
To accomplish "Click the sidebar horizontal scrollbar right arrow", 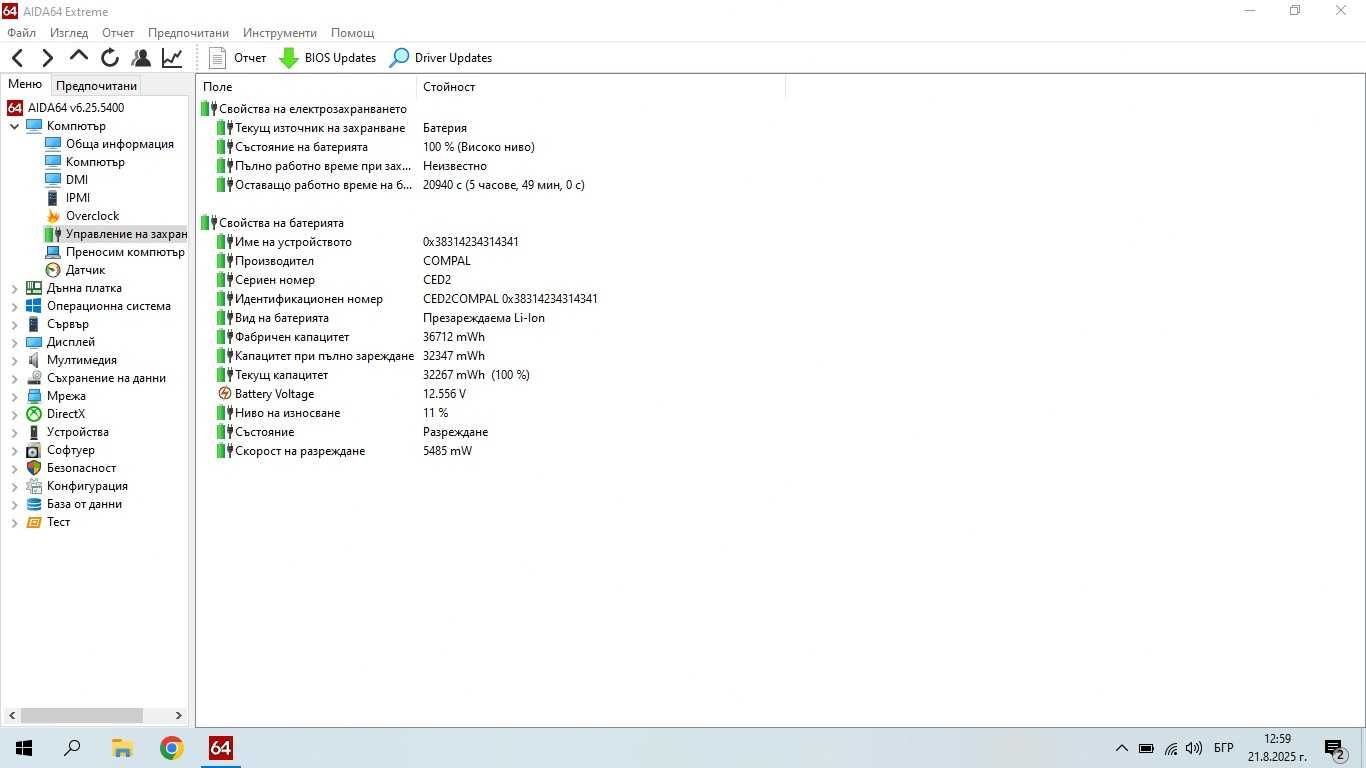I will tap(179, 716).
